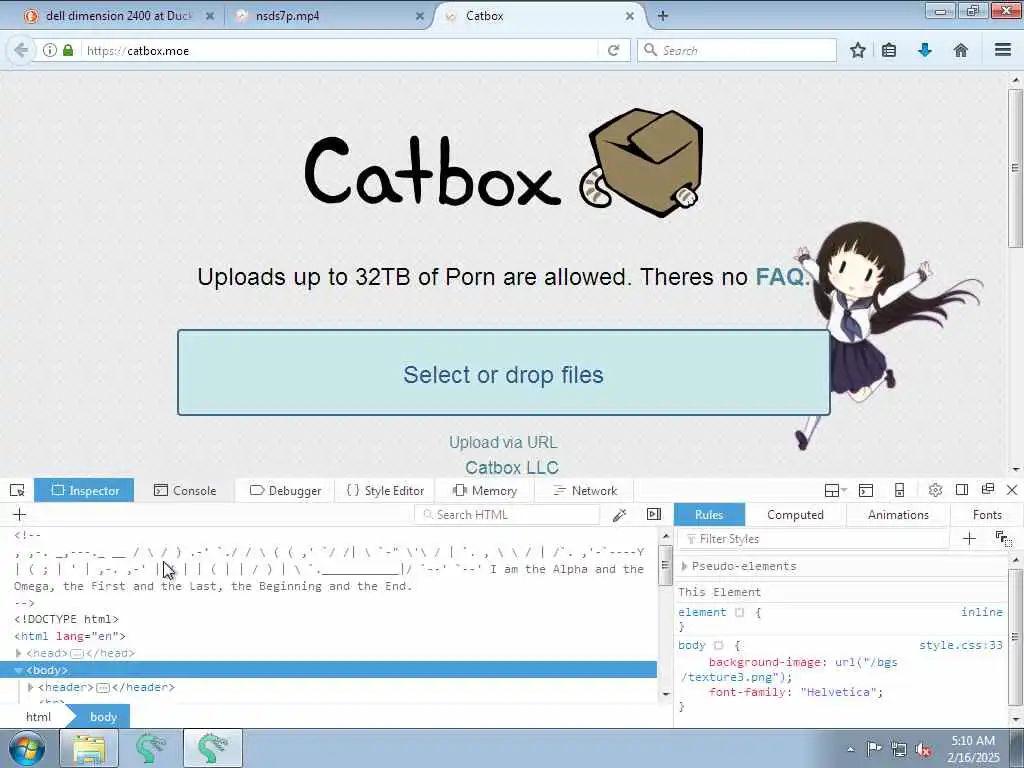
Task: Click the green padlock security icon
Action: point(68,50)
